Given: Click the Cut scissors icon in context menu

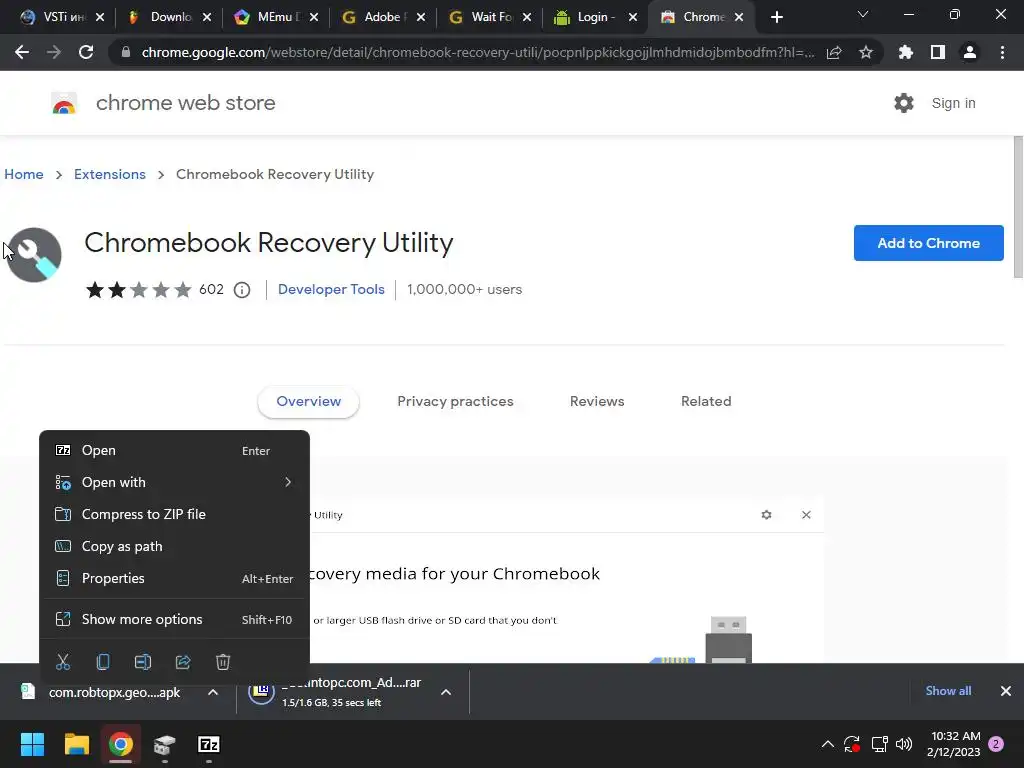Looking at the screenshot, I should tap(63, 662).
